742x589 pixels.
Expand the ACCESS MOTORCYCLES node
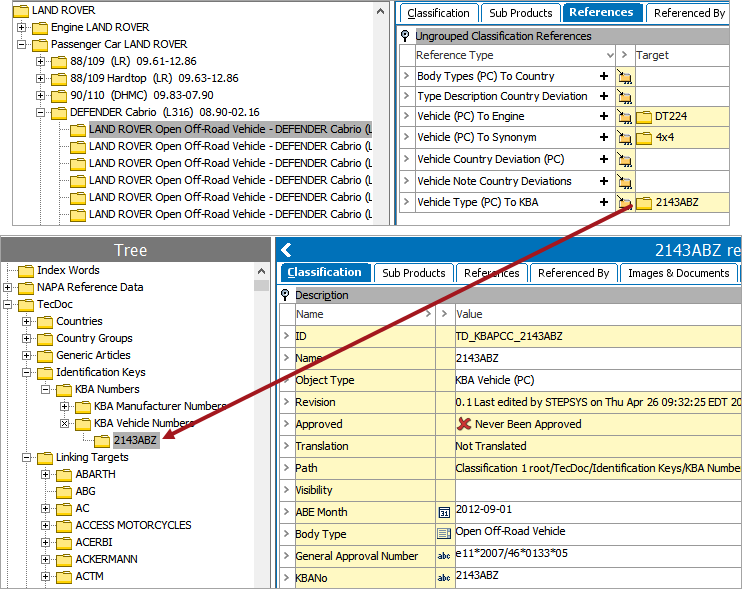pos(45,526)
